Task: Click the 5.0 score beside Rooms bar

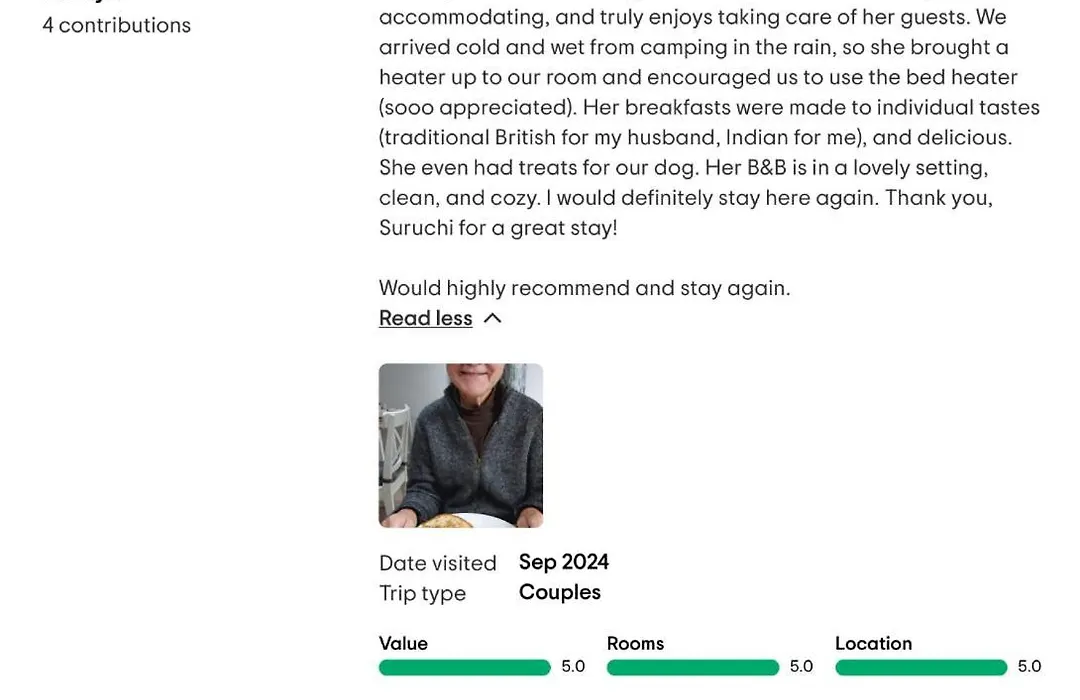Action: 801,667
